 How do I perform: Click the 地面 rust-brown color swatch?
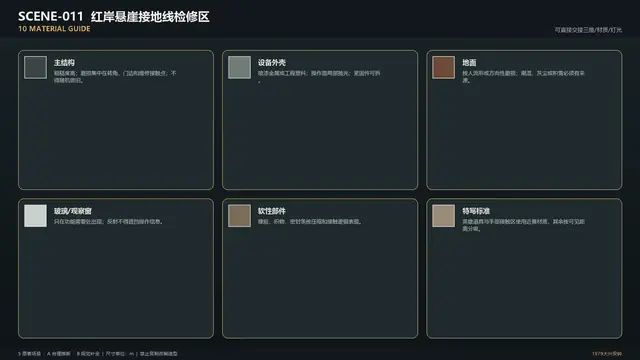(444, 67)
